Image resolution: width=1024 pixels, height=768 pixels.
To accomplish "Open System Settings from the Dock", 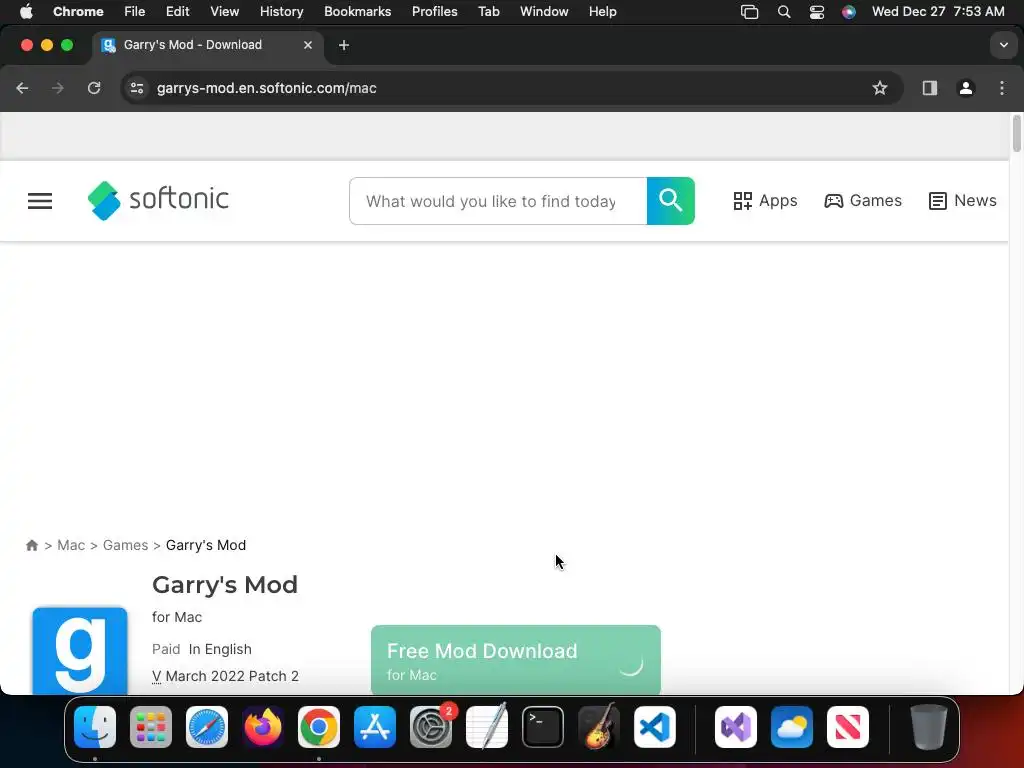I will 431,727.
